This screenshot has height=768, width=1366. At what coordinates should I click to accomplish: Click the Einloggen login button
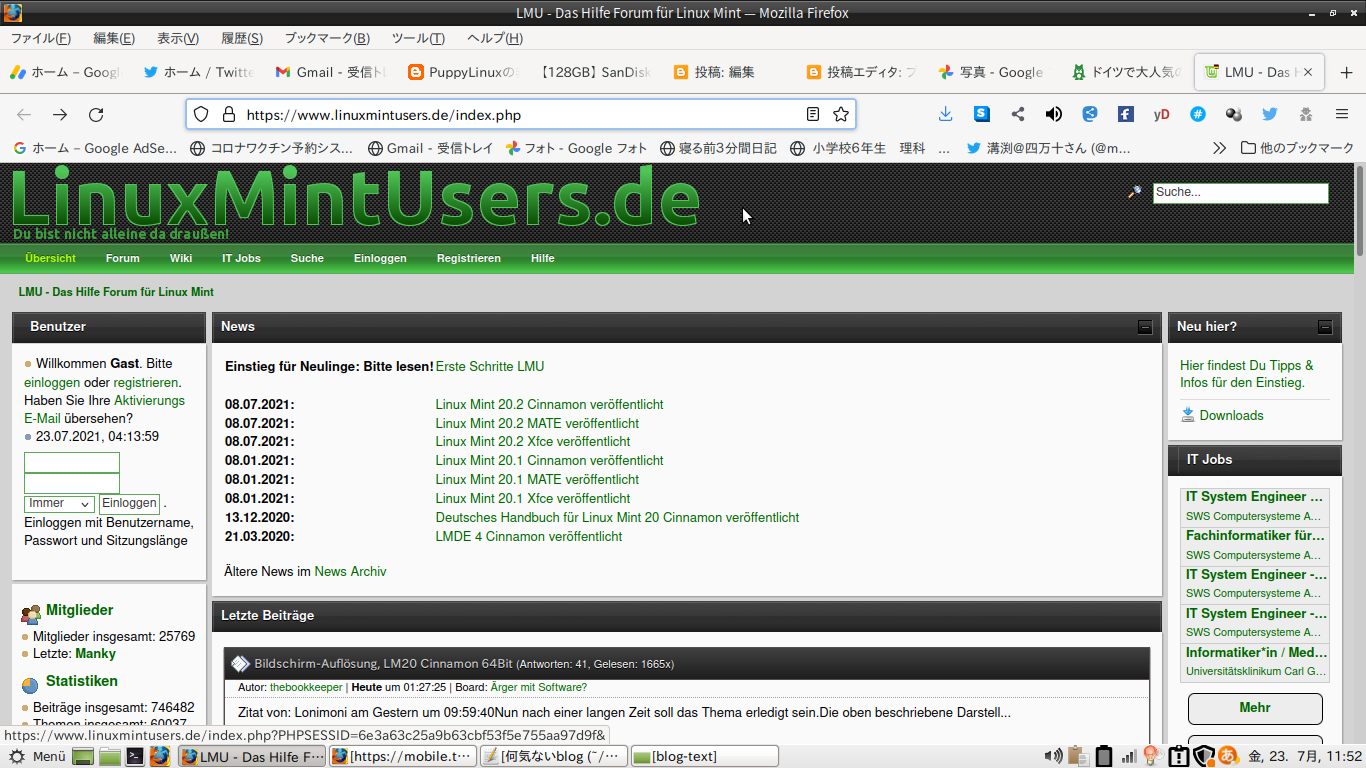click(x=129, y=503)
